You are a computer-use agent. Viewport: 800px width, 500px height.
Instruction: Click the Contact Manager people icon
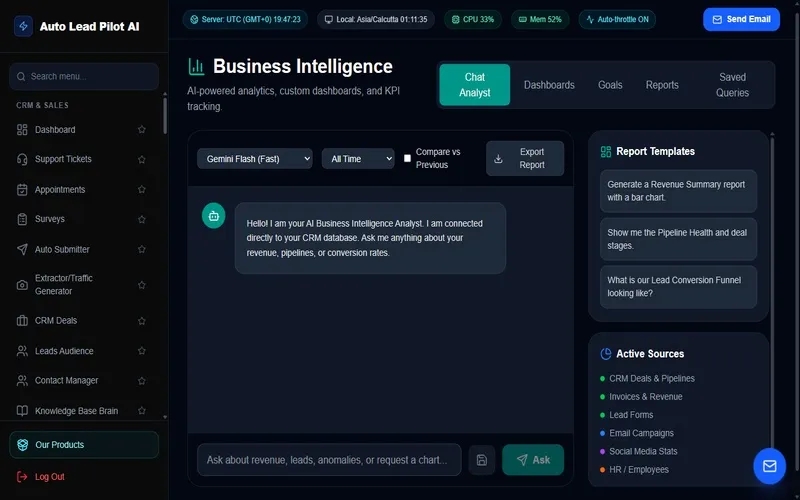[x=22, y=381]
